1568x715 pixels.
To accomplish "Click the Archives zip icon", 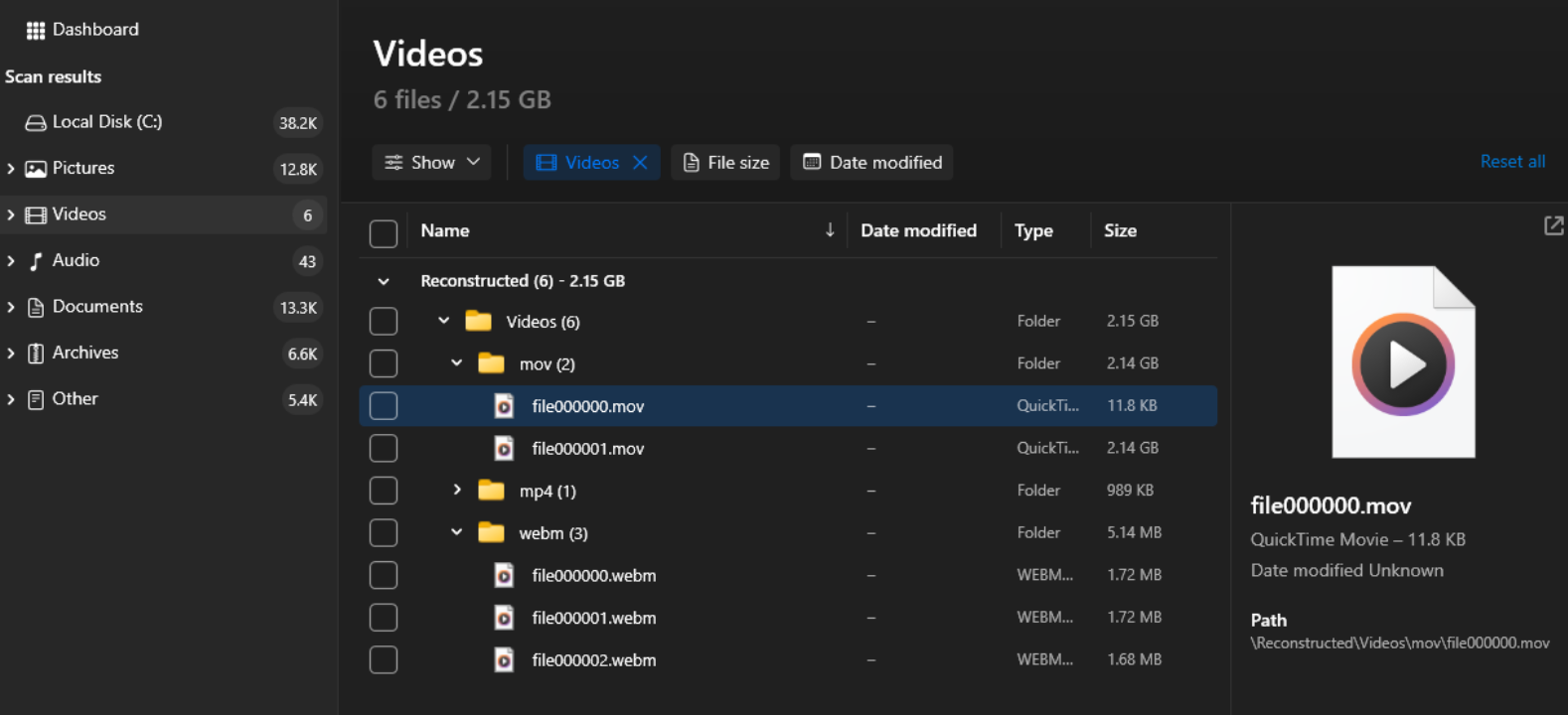I will click(x=36, y=354).
